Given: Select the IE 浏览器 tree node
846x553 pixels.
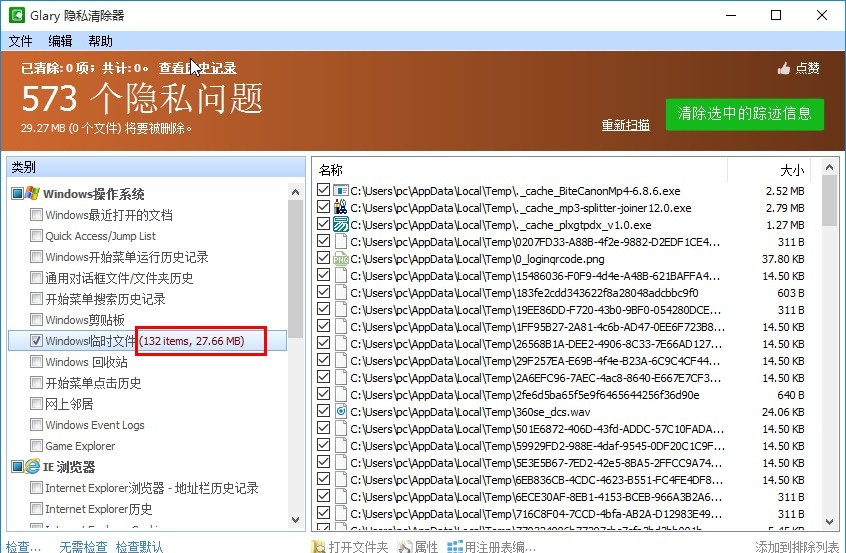Looking at the screenshot, I should pyautogui.click(x=69, y=467).
